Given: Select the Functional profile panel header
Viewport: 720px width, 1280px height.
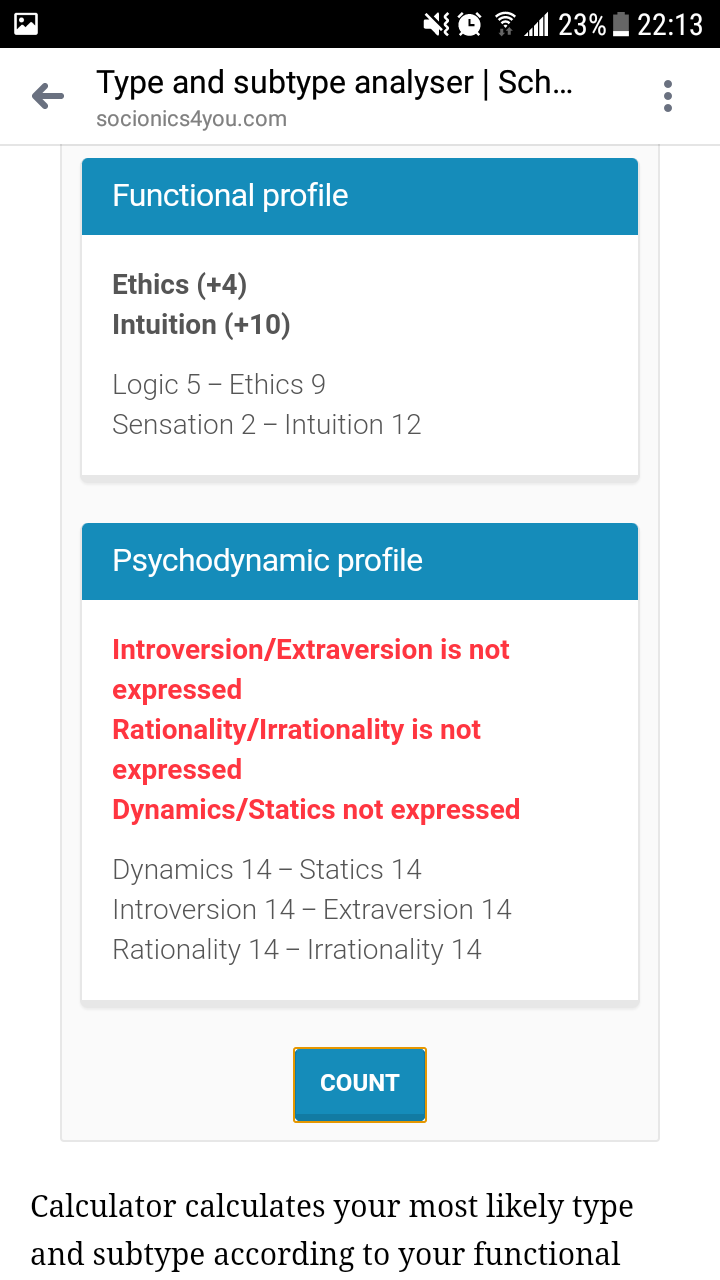Looking at the screenshot, I should coord(360,196).
